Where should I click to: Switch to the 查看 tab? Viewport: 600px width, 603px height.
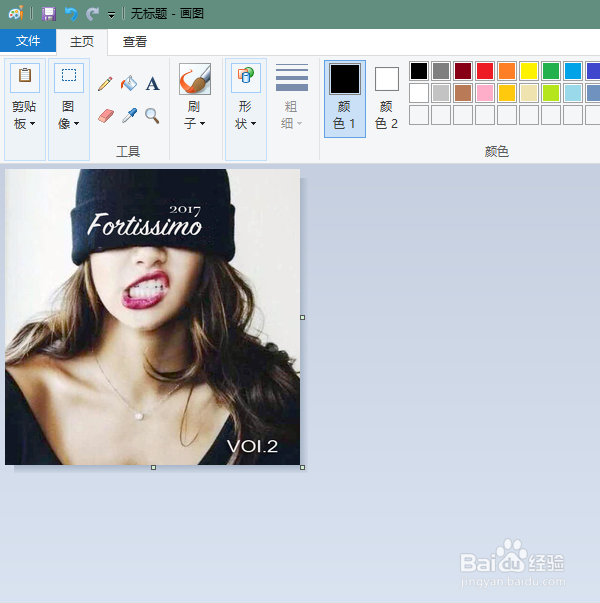135,42
